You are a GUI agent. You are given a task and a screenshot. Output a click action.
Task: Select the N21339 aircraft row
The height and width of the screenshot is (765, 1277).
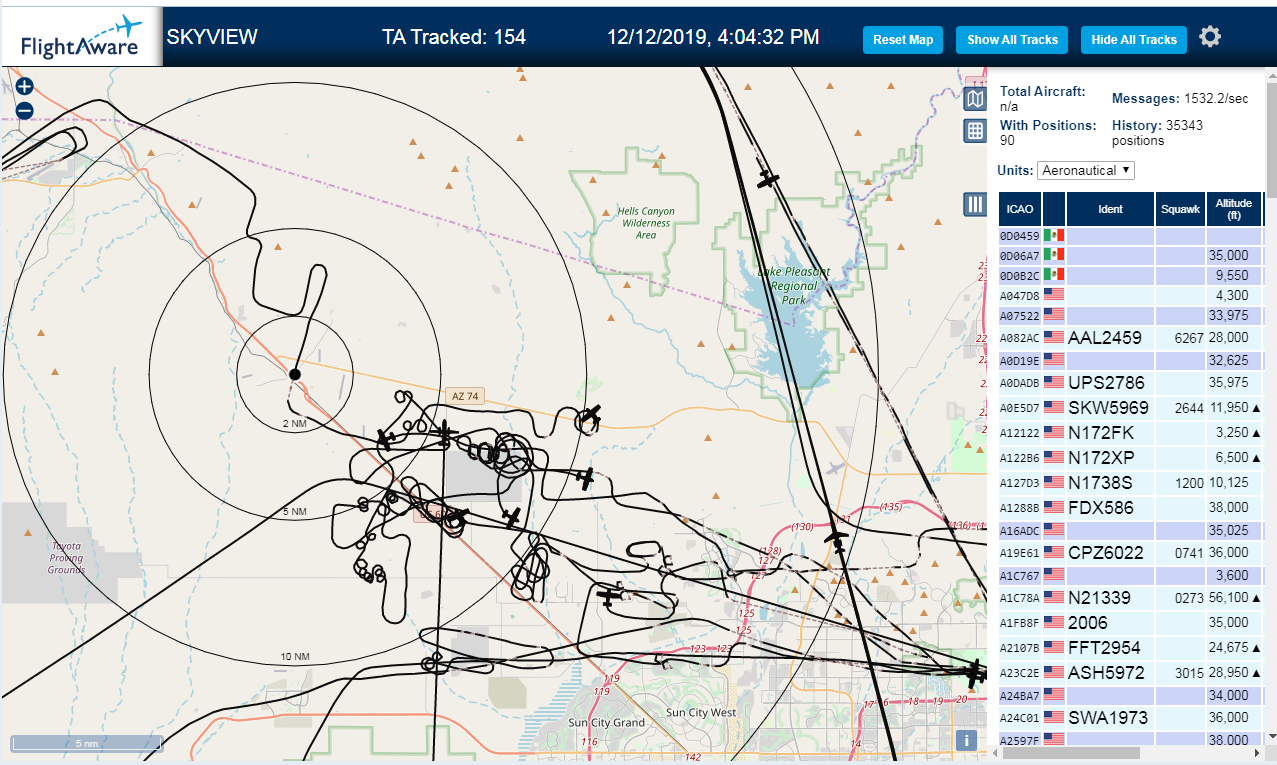click(x=1131, y=598)
